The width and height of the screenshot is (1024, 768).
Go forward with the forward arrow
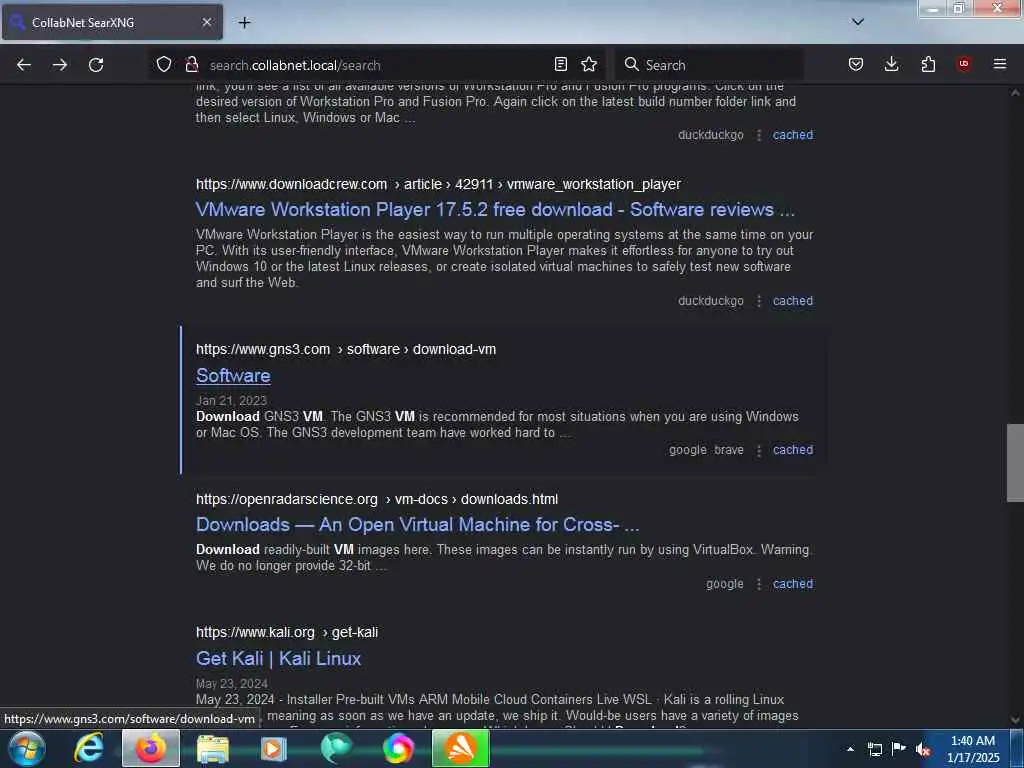(x=60, y=65)
